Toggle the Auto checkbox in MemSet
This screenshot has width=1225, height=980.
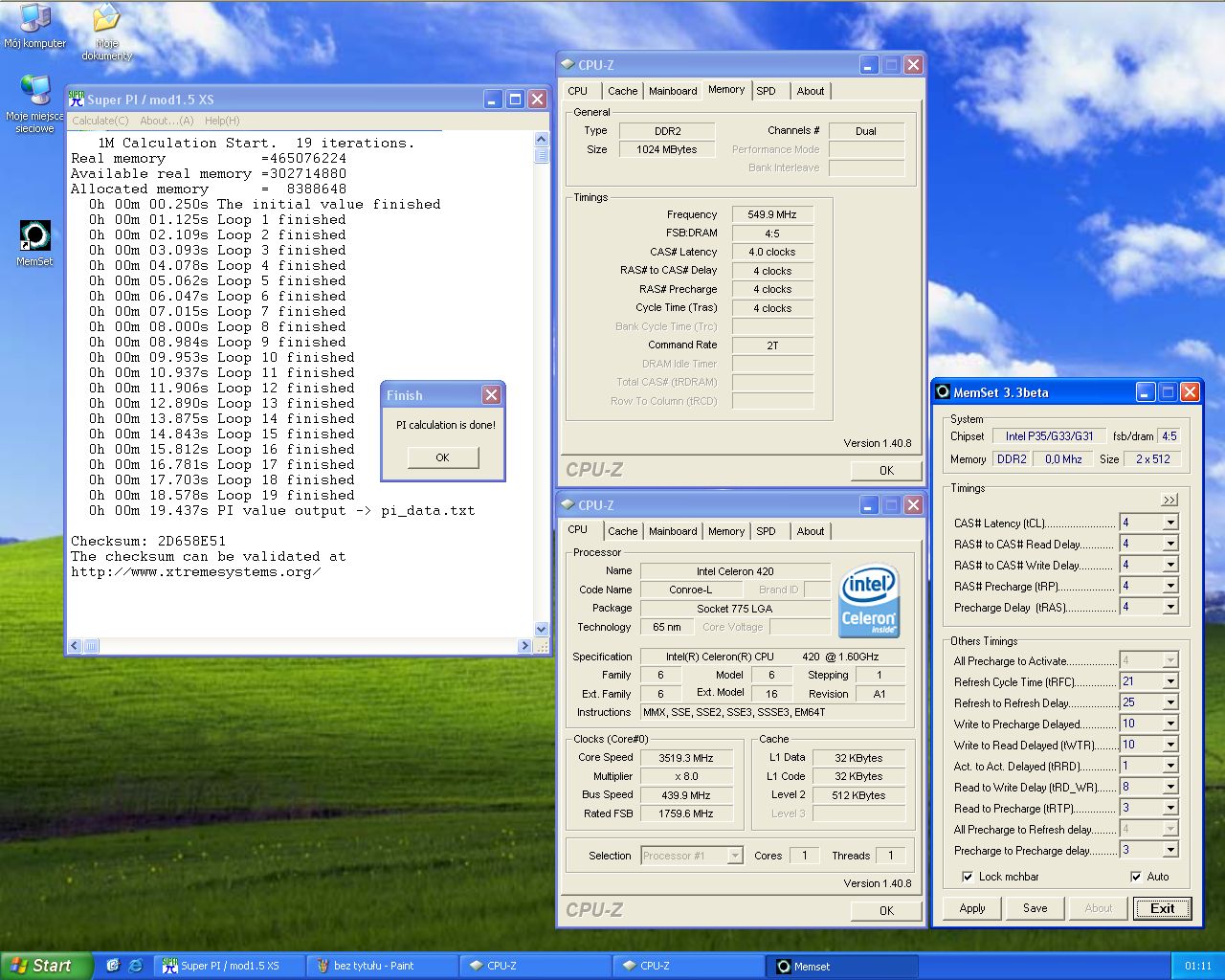pyautogui.click(x=1136, y=877)
